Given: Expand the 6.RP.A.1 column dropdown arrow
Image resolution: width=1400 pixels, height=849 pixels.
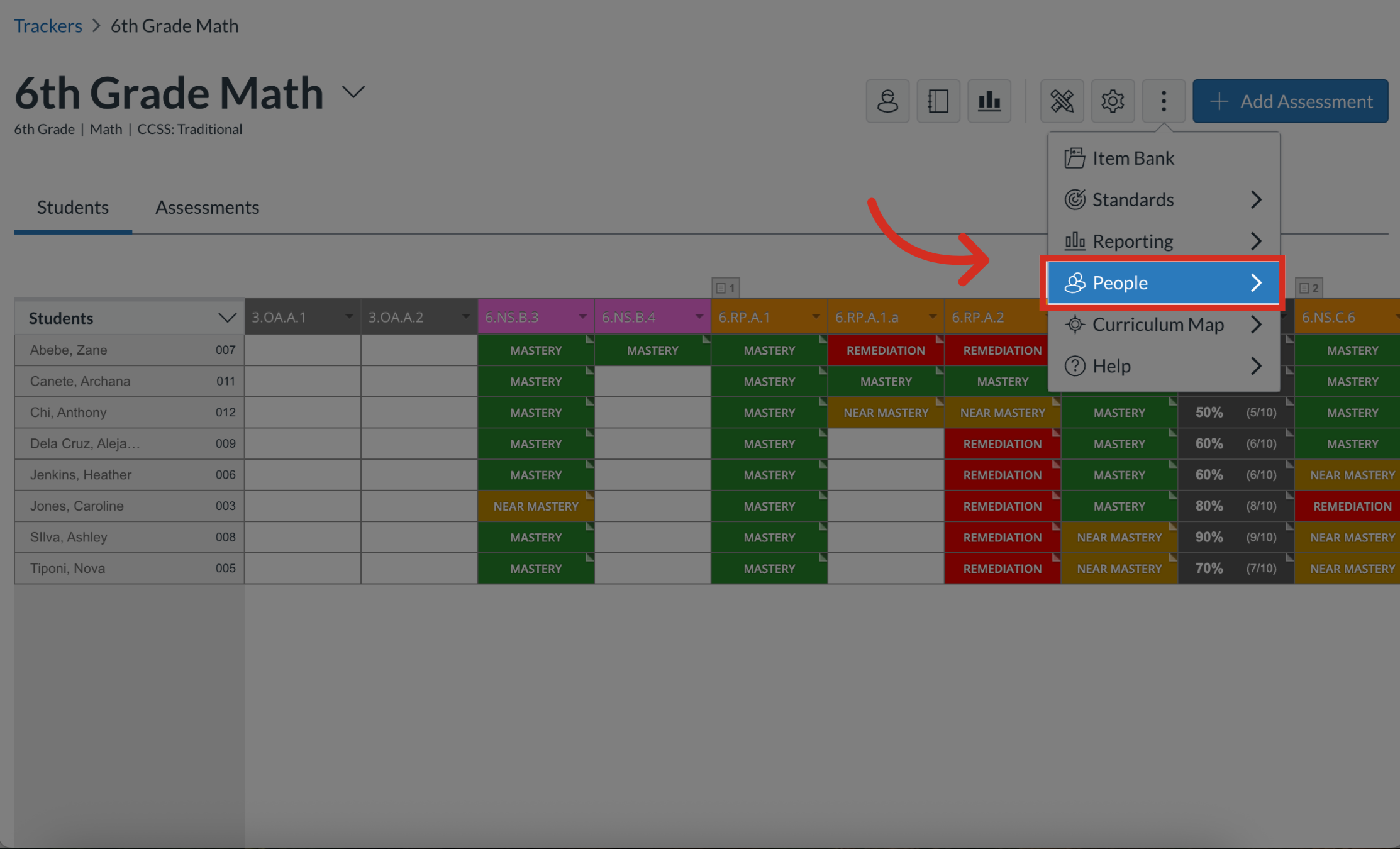Looking at the screenshot, I should (816, 316).
